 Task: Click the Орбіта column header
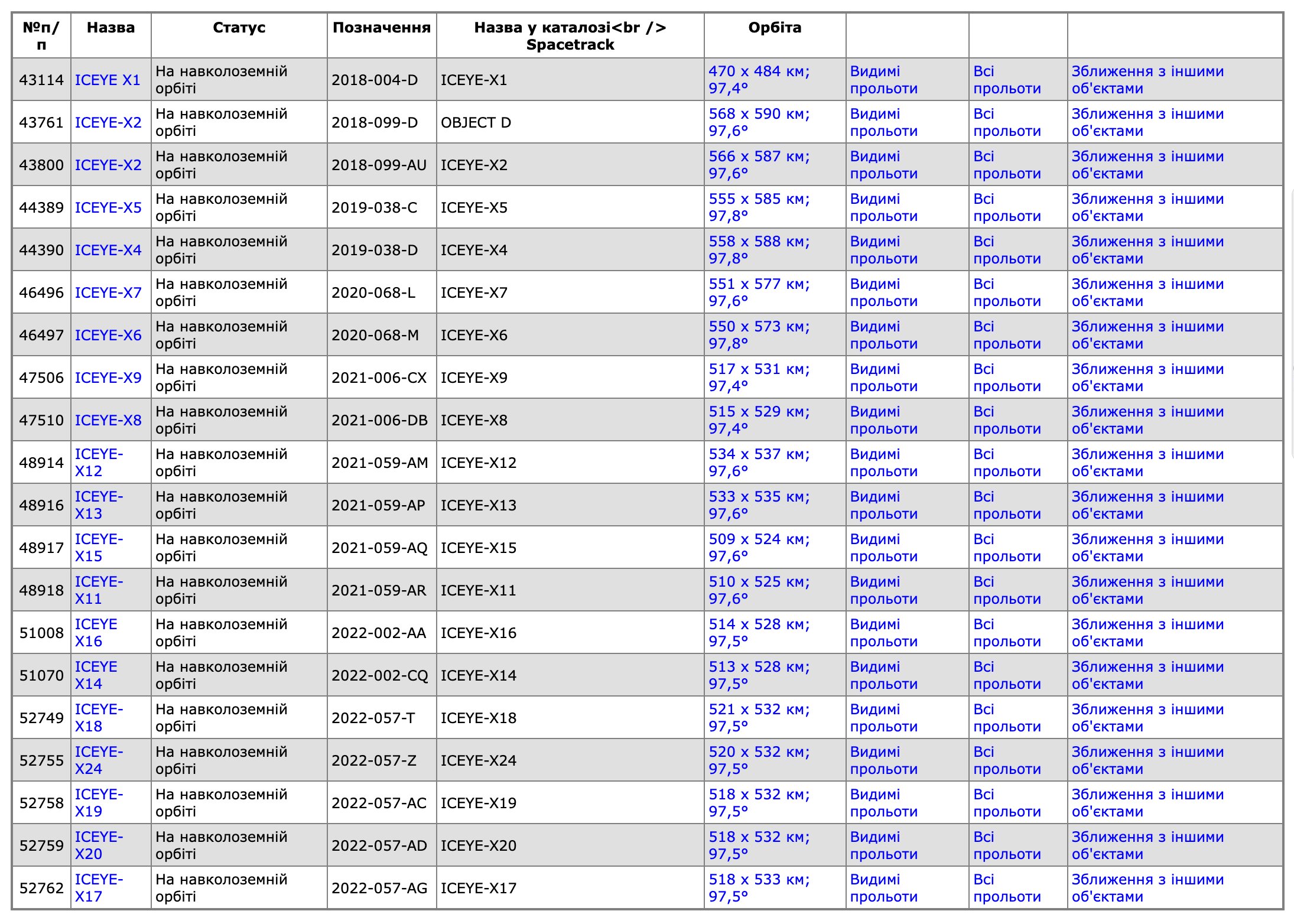pyautogui.click(x=774, y=28)
